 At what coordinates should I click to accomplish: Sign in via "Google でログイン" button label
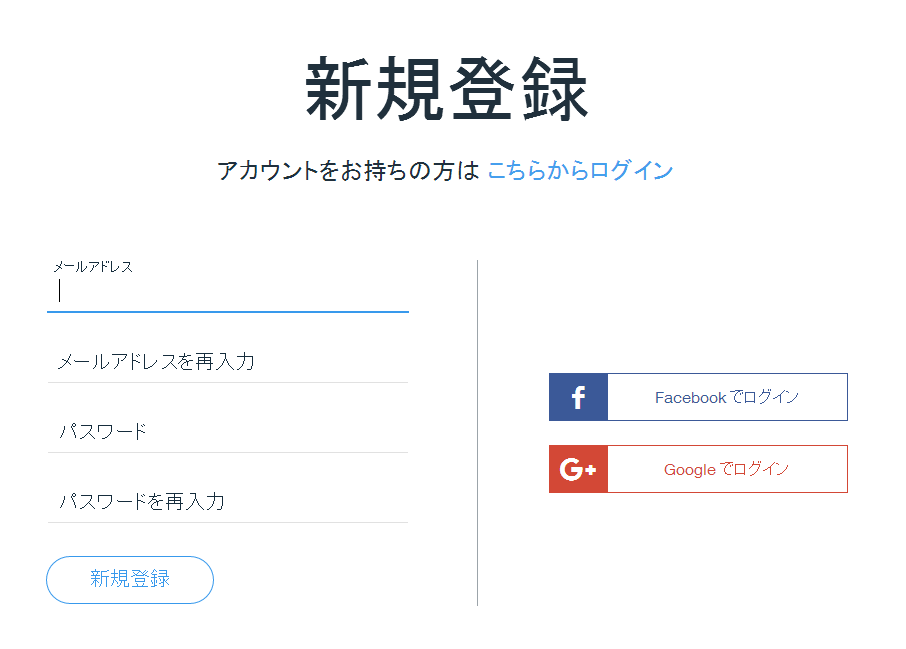726,469
